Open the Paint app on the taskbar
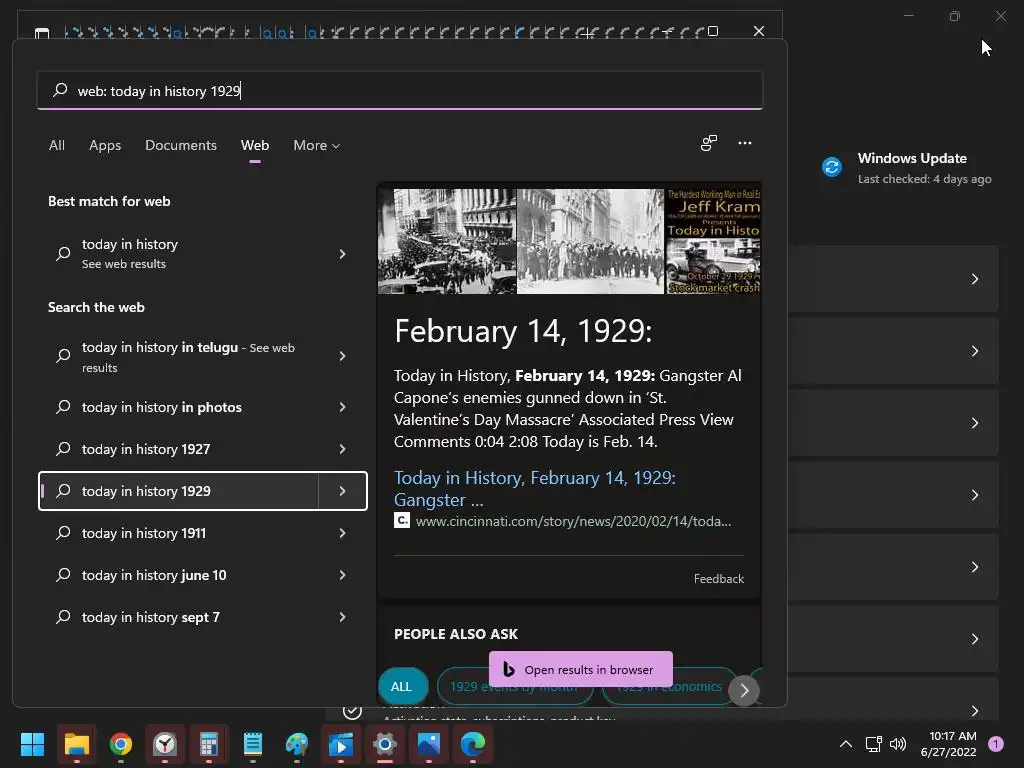Viewport: 1024px width, 768px height. click(x=297, y=744)
